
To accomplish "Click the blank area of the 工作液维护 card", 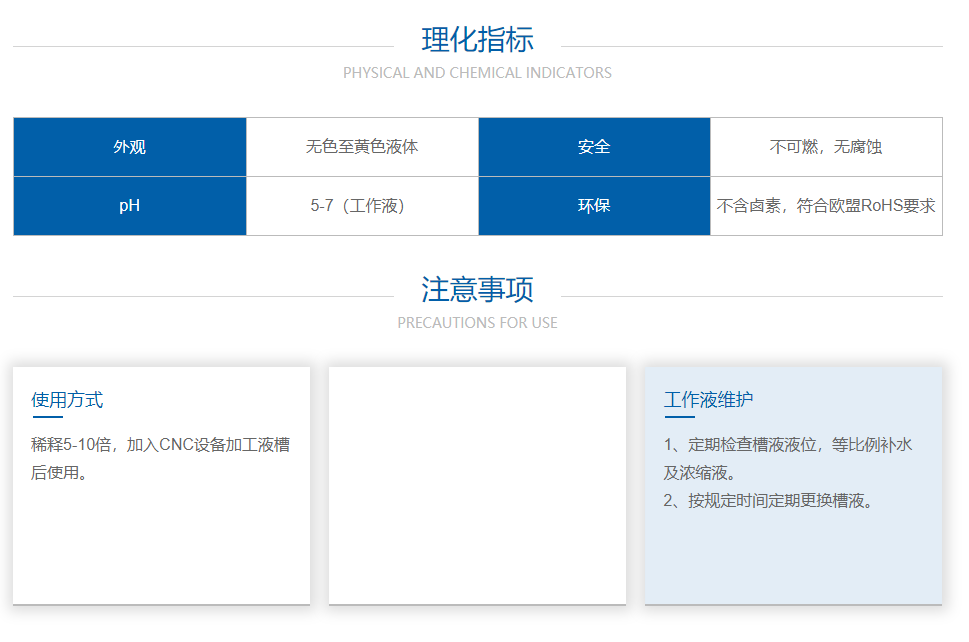I will click(793, 560).
